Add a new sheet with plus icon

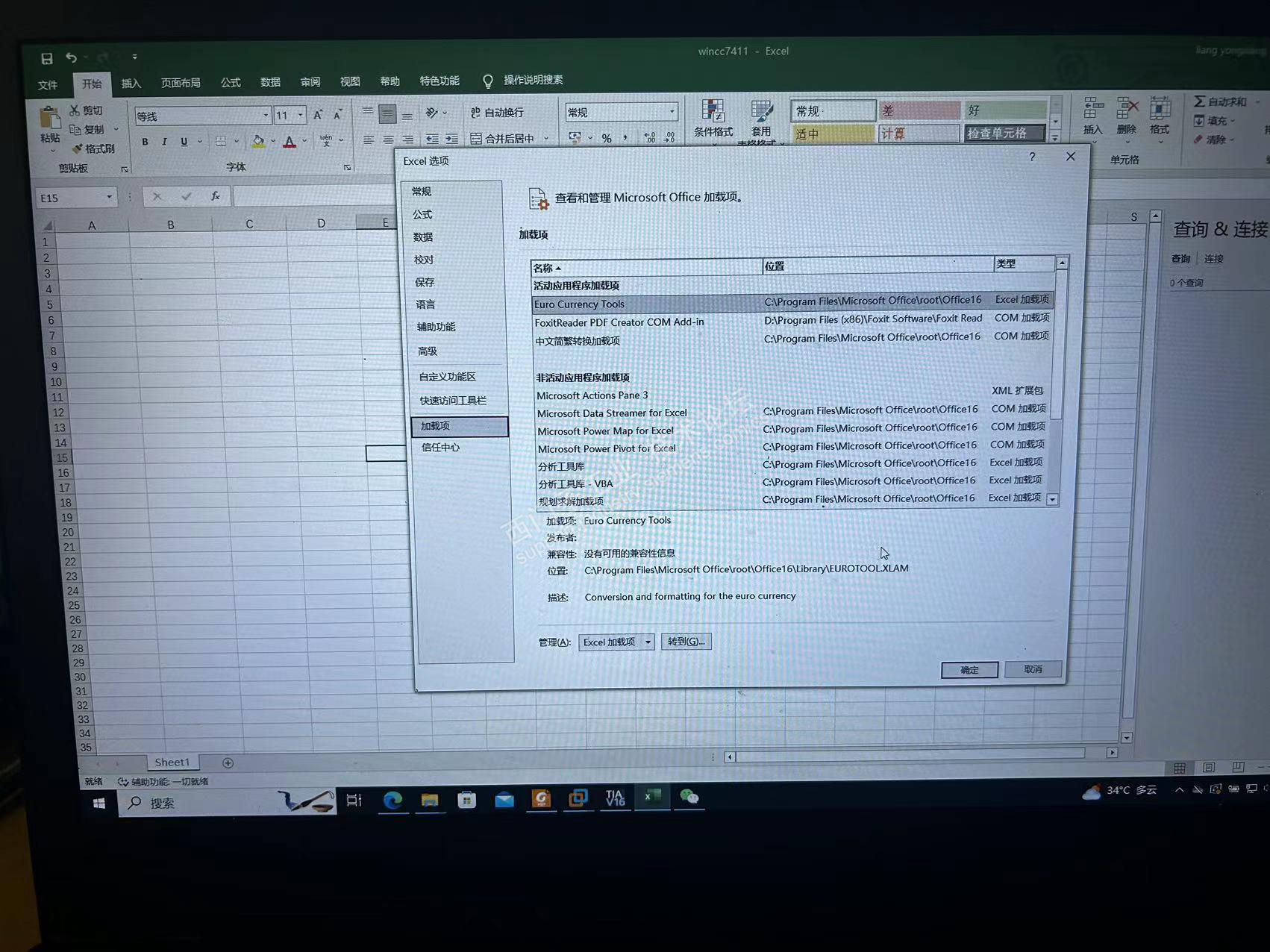coord(228,762)
